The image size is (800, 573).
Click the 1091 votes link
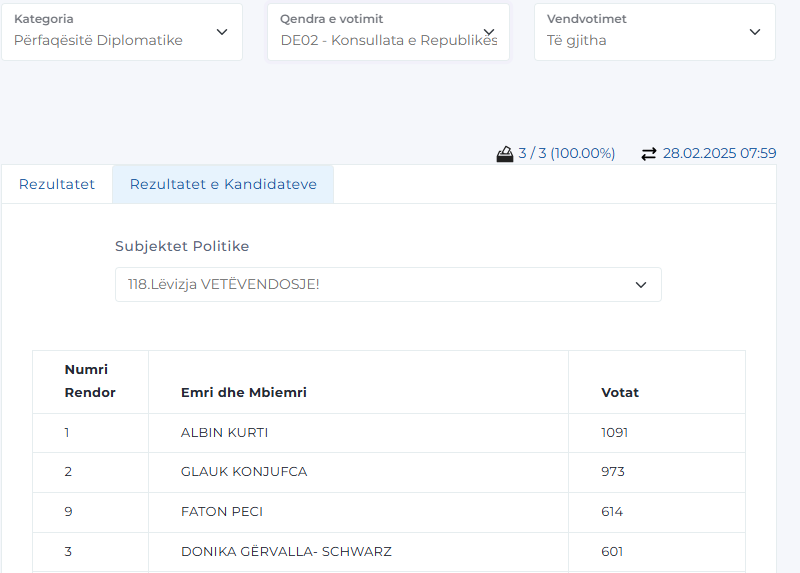(614, 433)
